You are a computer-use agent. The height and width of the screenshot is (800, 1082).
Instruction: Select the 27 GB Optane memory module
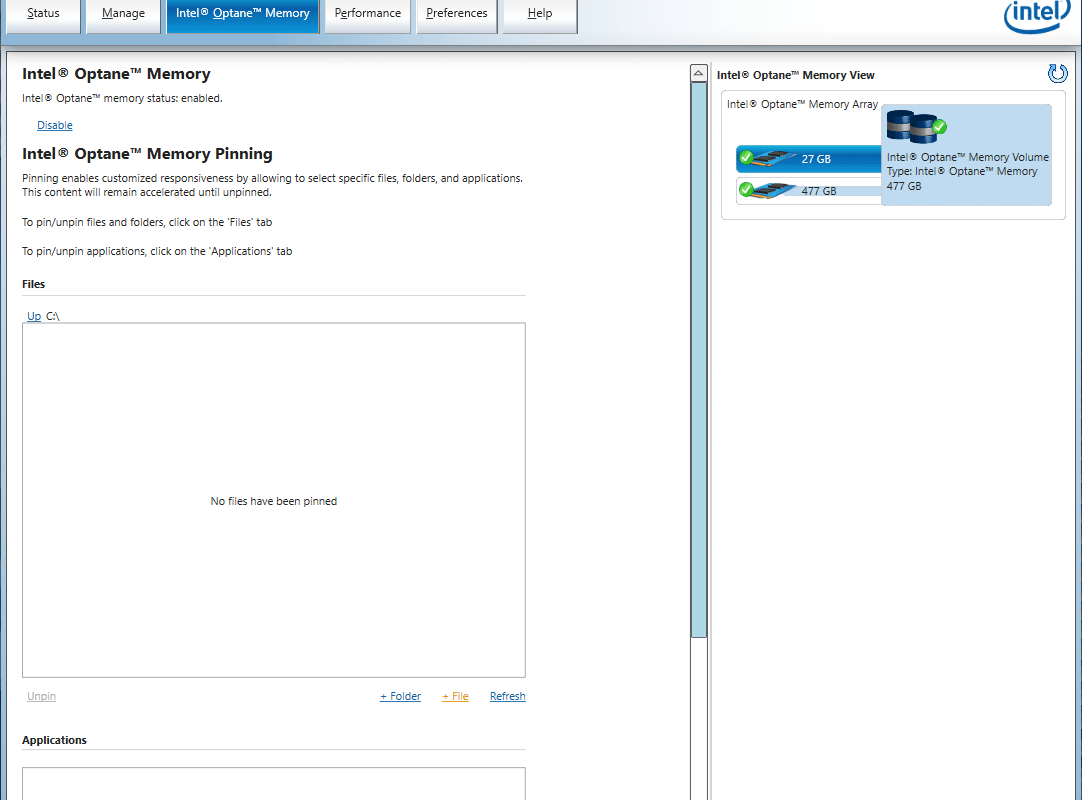809,159
